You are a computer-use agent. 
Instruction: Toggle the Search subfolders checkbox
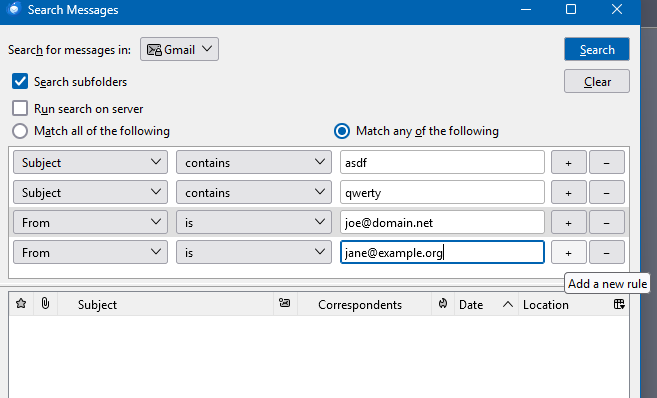point(20,81)
